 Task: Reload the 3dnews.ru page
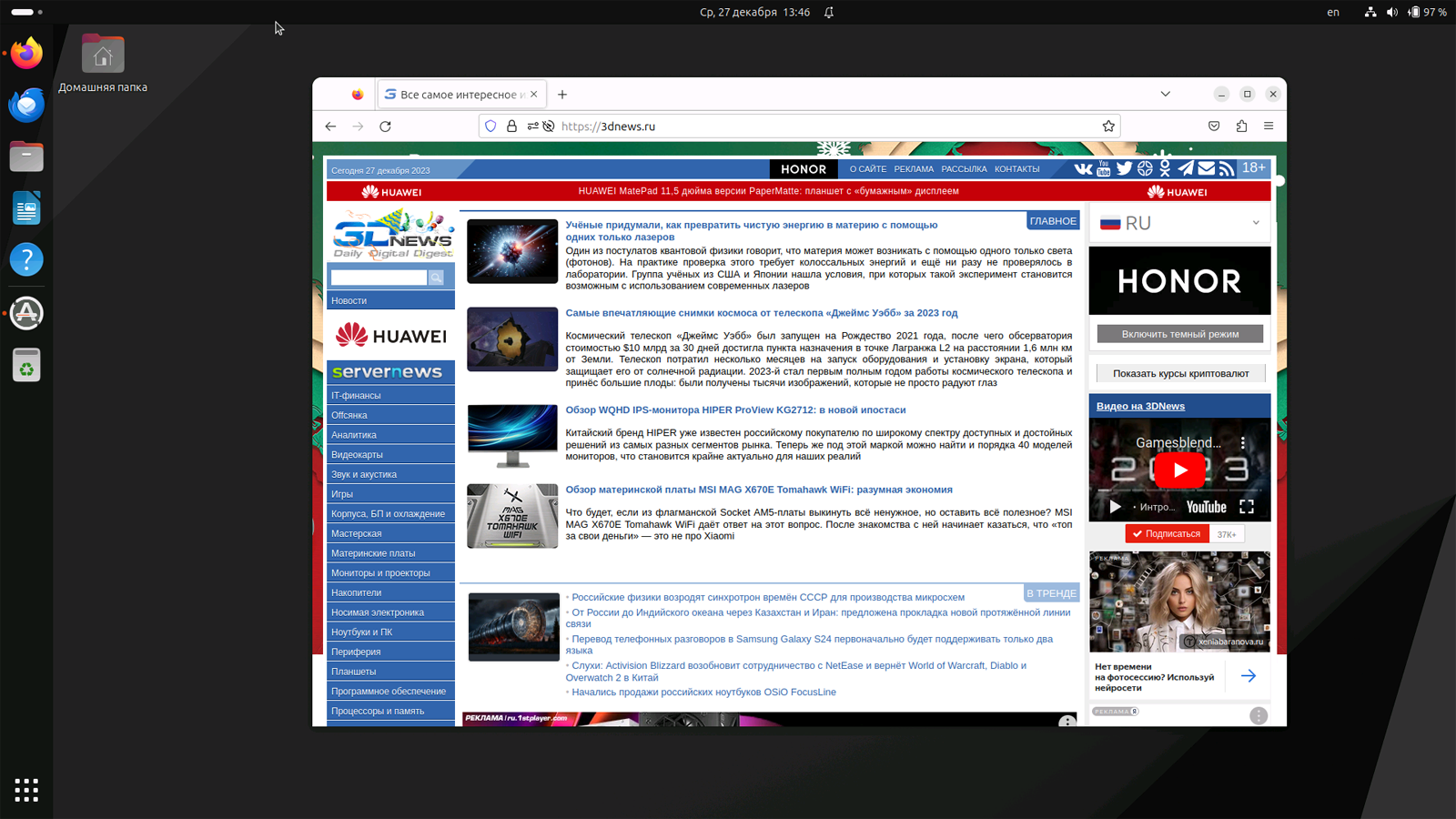point(385,126)
